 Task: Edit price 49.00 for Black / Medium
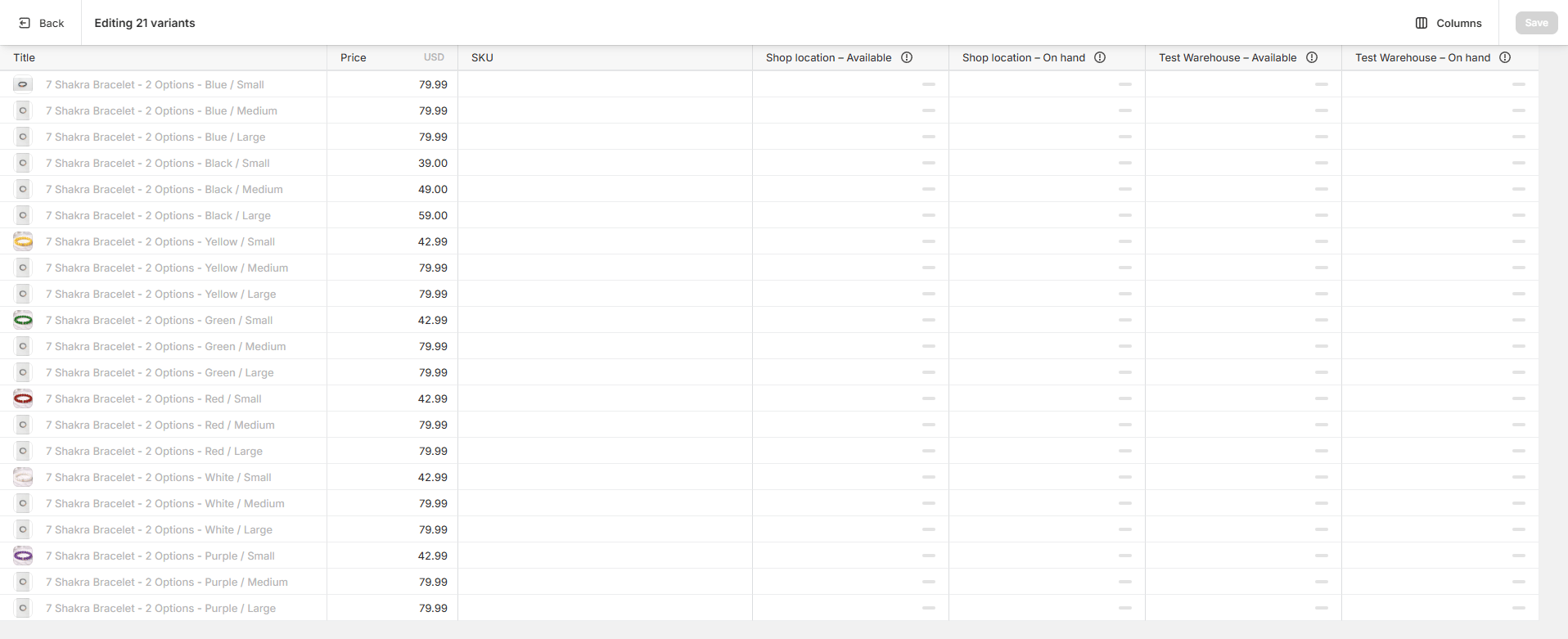click(393, 189)
